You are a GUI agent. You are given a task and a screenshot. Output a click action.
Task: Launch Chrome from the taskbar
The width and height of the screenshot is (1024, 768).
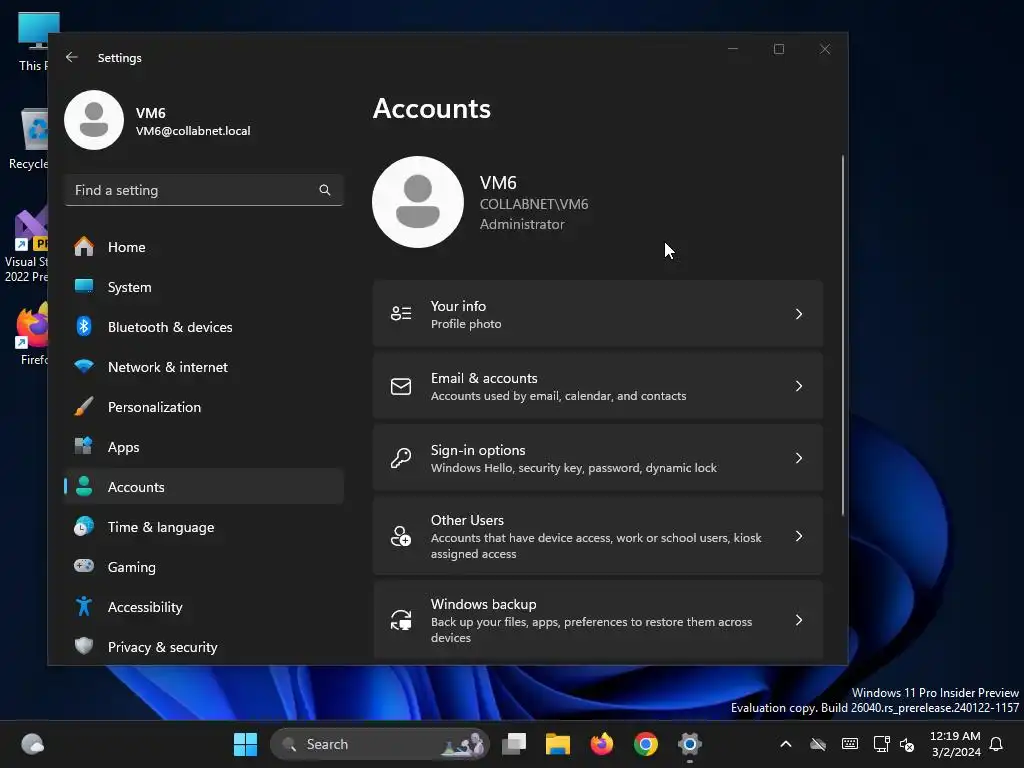pyautogui.click(x=645, y=744)
